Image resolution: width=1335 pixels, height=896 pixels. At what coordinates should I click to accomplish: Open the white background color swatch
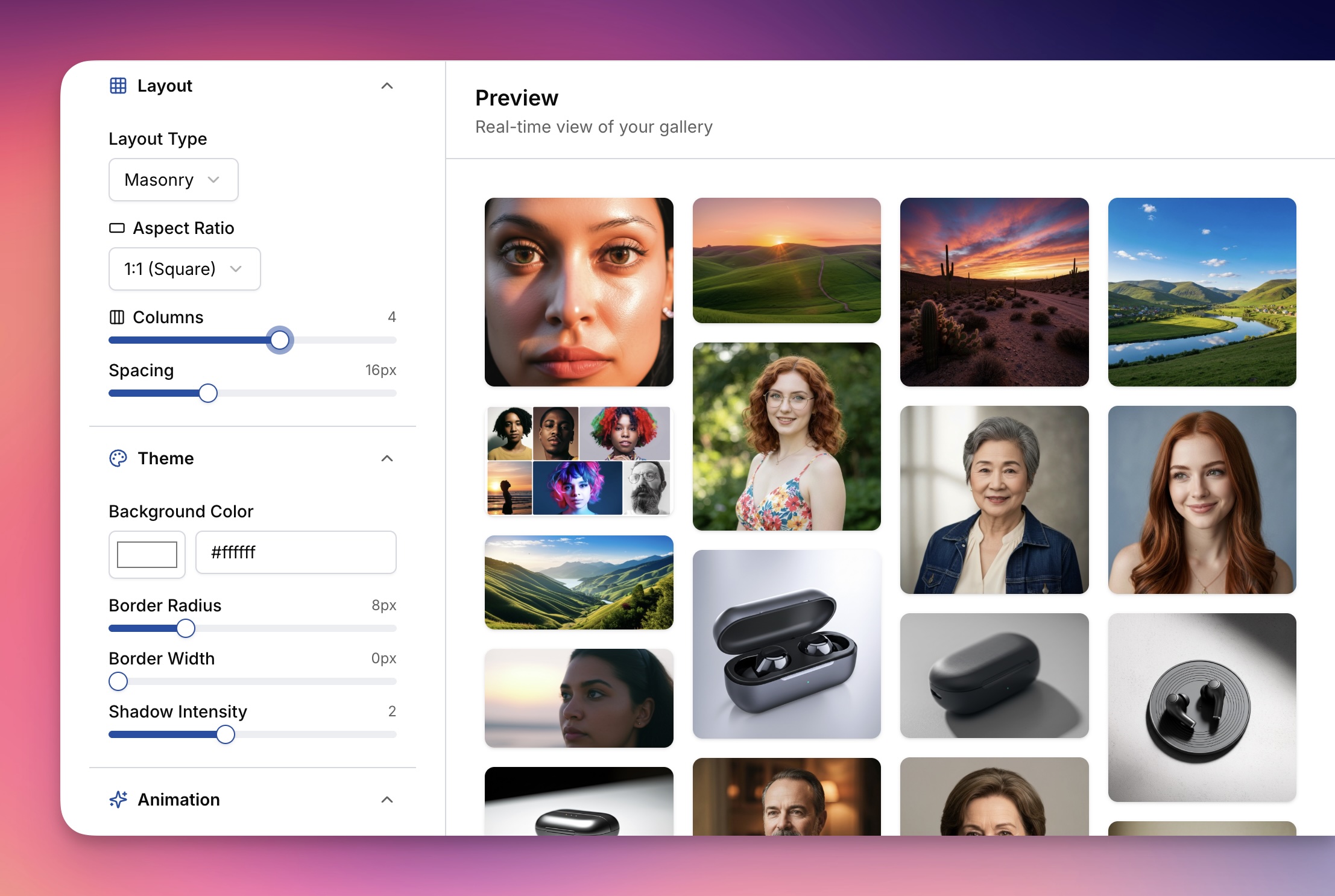coord(147,554)
